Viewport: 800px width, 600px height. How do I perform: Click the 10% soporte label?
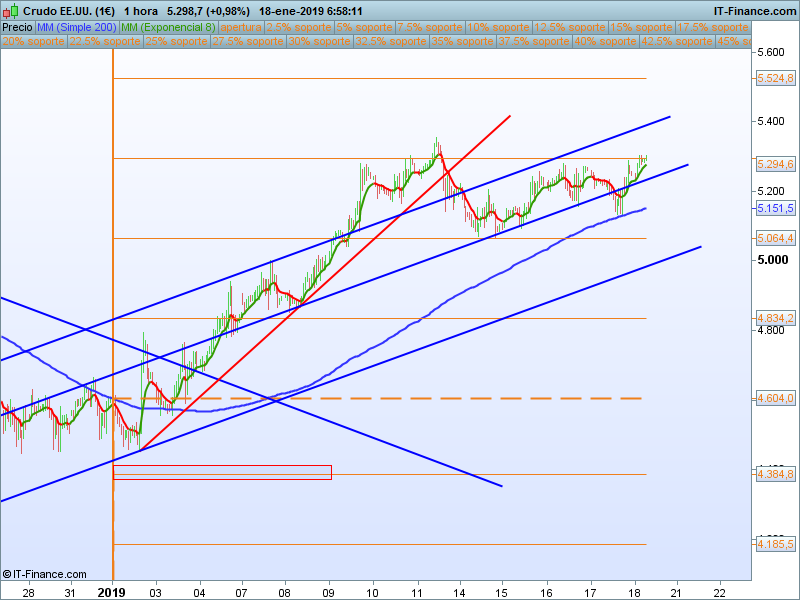coord(498,27)
